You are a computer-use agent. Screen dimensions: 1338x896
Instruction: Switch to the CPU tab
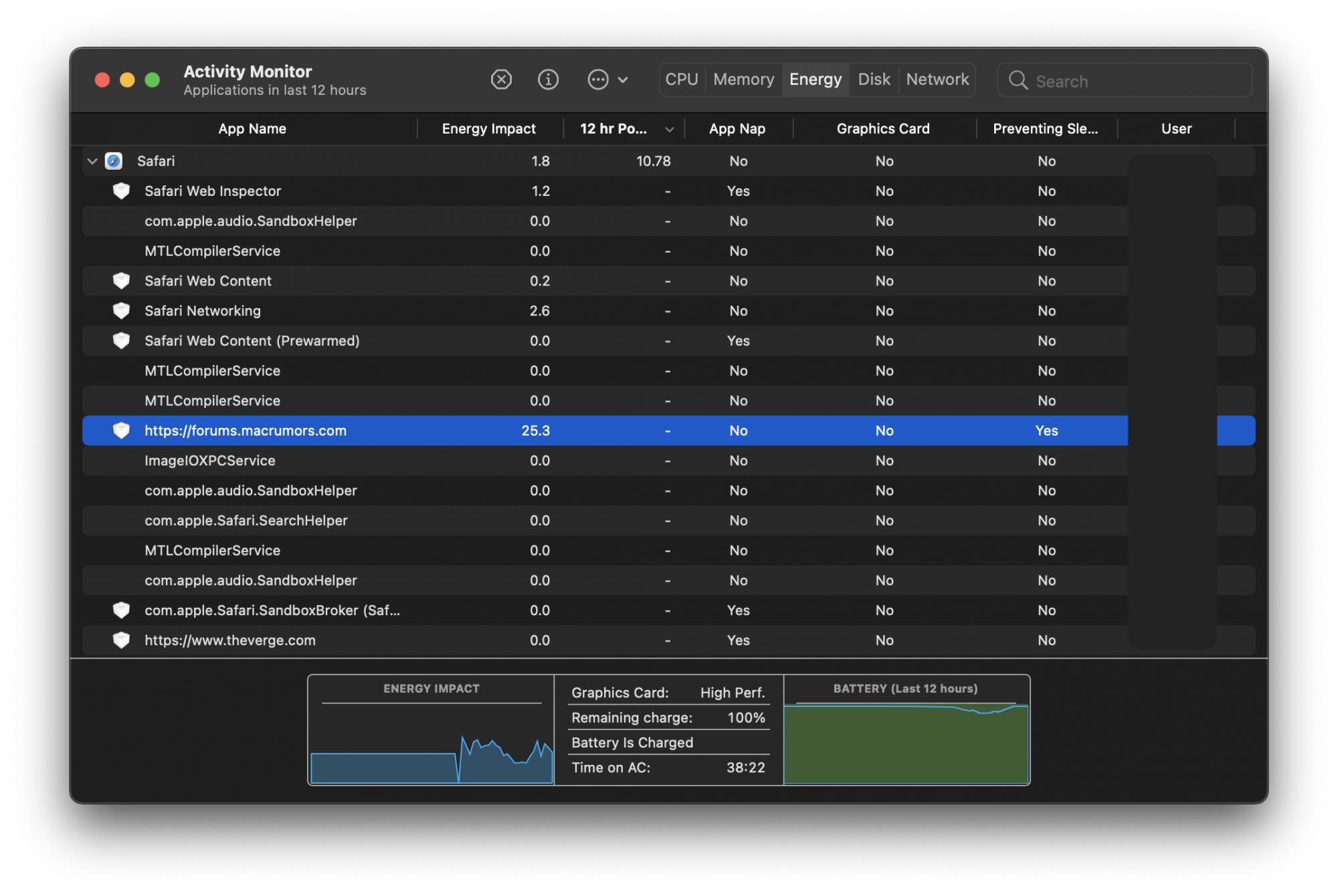point(682,80)
